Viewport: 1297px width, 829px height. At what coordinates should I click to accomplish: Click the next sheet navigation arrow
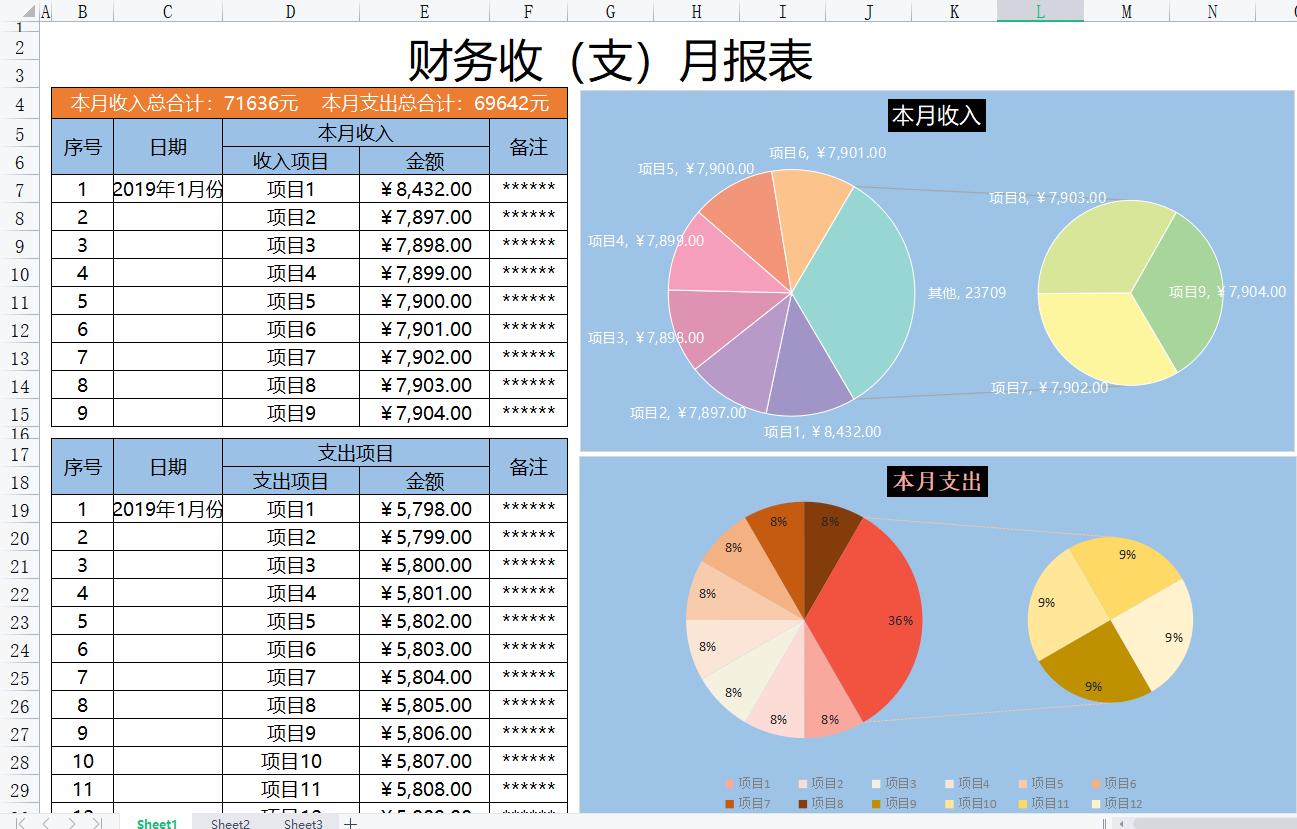[73, 823]
